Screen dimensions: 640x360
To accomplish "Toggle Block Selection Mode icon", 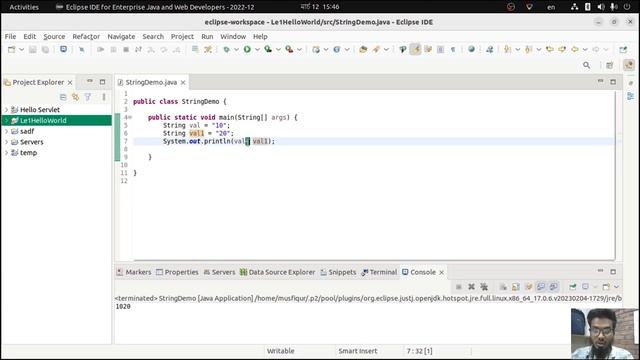I will point(440,49).
